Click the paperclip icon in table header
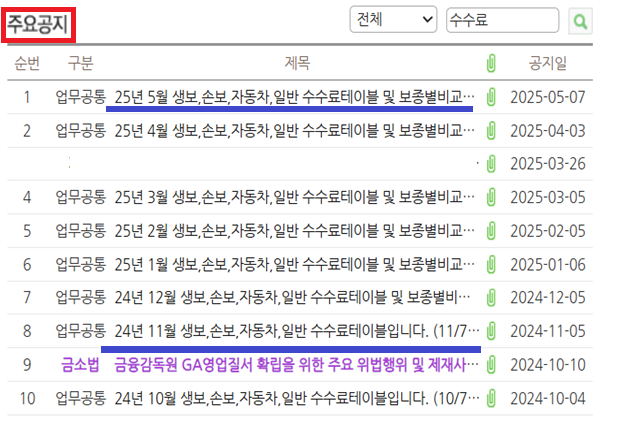The height and width of the screenshot is (423, 624). point(491,63)
